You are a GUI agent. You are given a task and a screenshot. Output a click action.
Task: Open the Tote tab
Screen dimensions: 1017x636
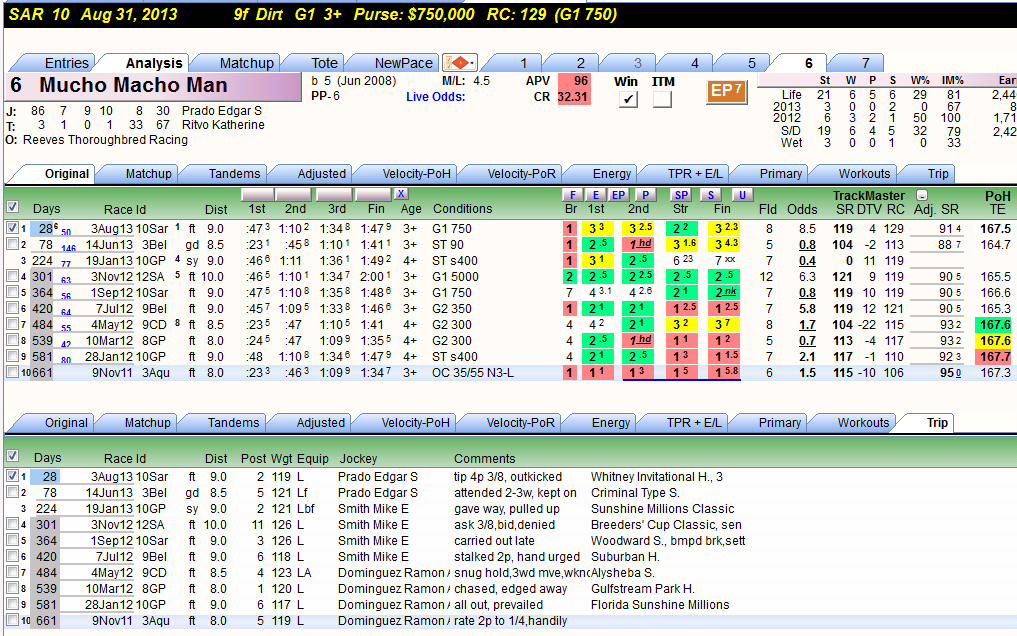324,63
